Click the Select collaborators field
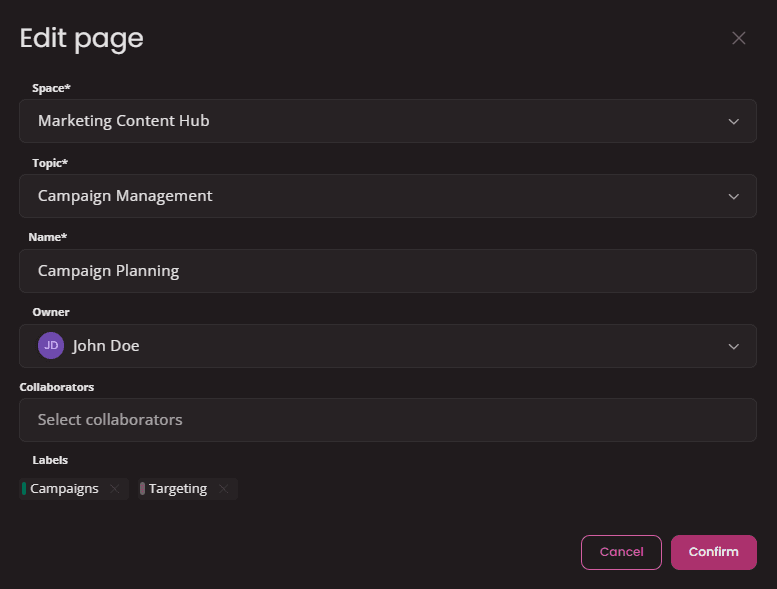Viewport: 777px width, 589px height. coord(388,420)
